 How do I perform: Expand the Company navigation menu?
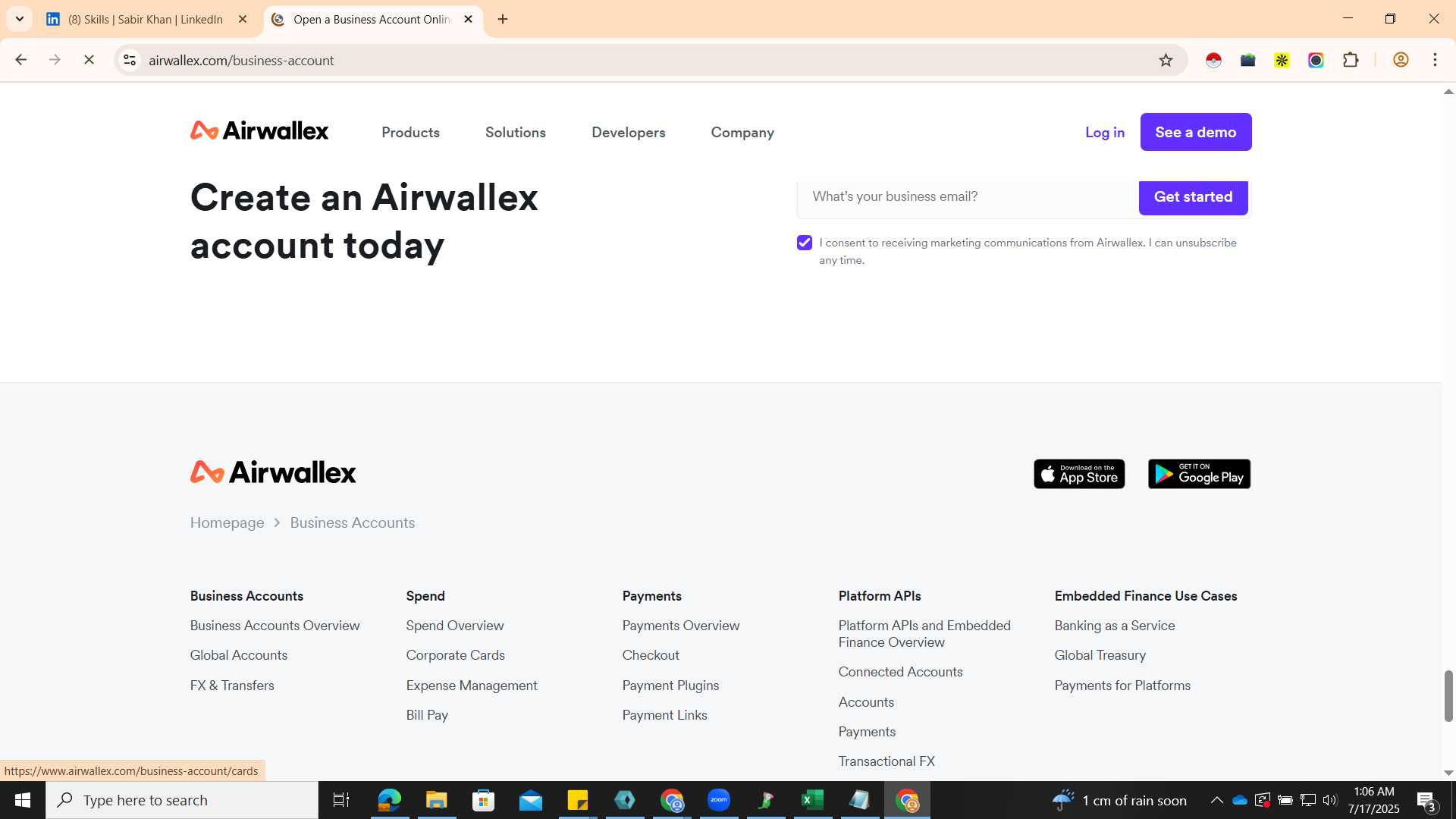pos(742,132)
